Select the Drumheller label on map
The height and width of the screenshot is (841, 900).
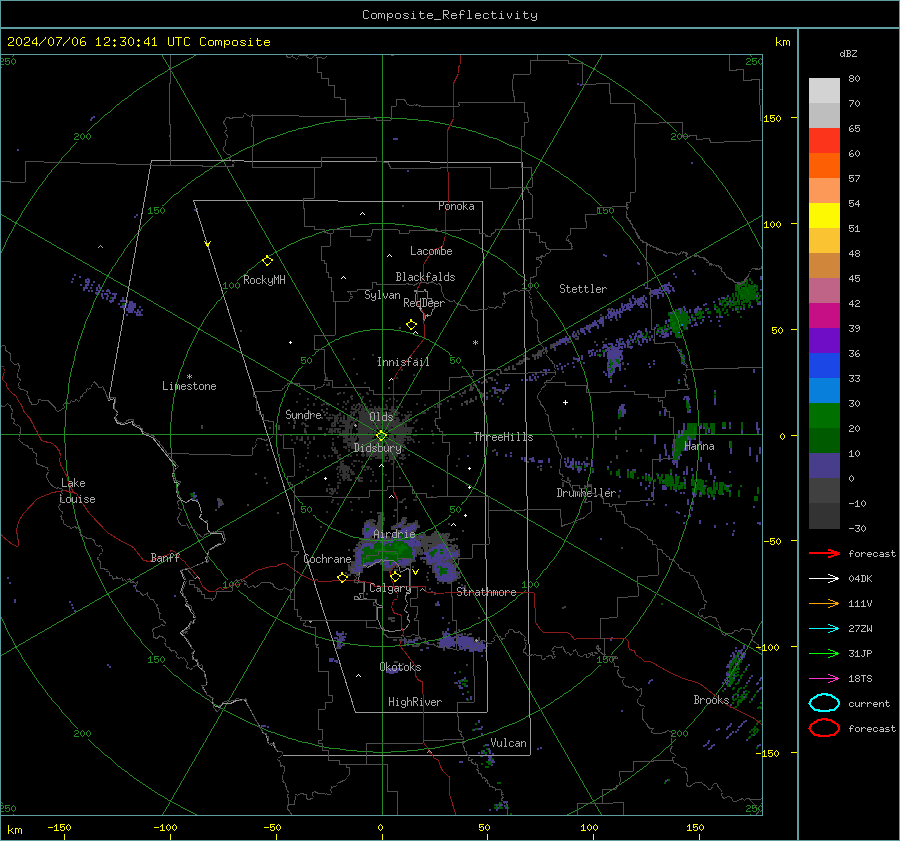[586, 493]
